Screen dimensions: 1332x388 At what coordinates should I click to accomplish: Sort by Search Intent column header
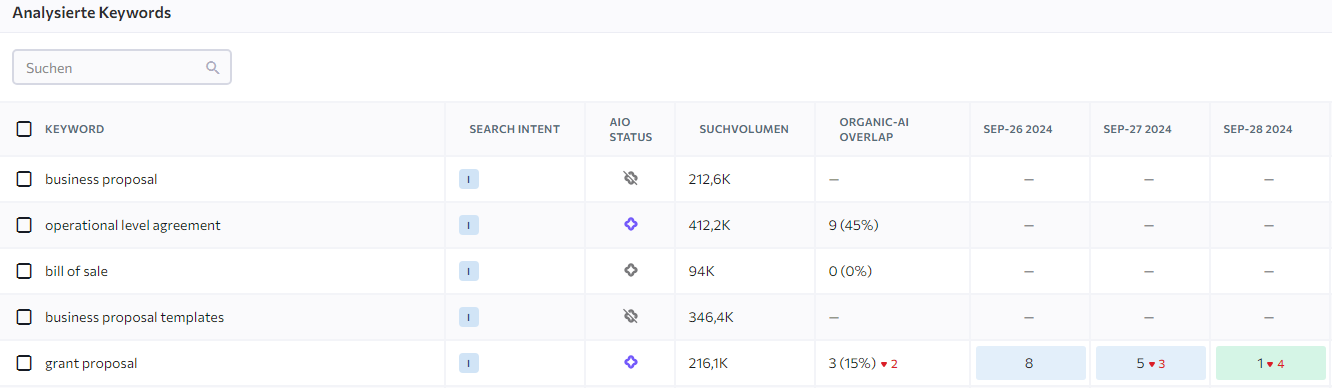coord(515,129)
